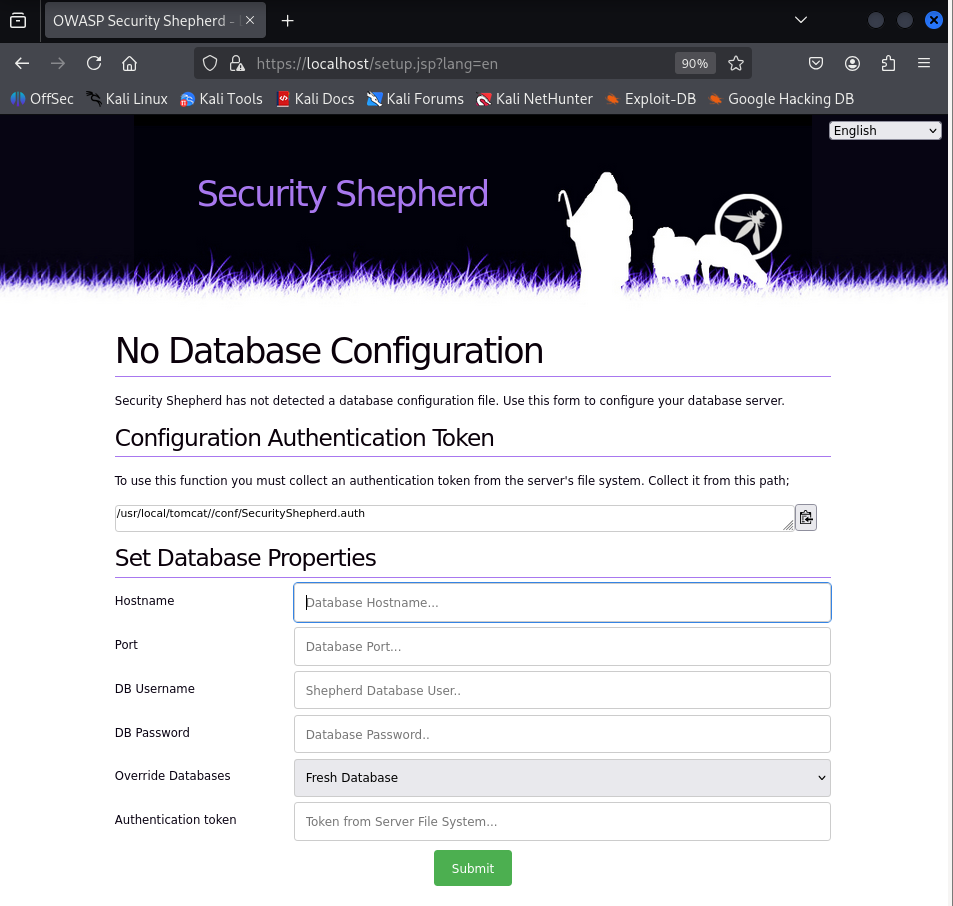
Task: Open the Pocket save icon
Action: [816, 63]
